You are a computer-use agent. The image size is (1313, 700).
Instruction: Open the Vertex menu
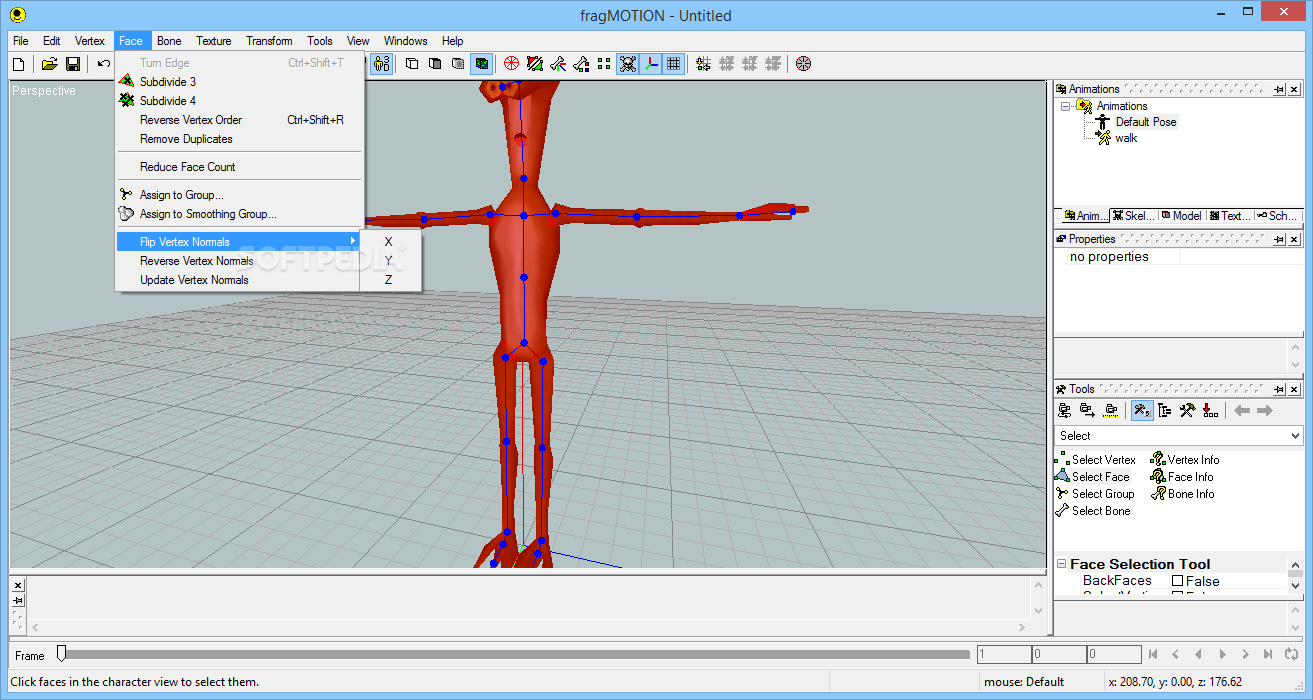[x=90, y=41]
